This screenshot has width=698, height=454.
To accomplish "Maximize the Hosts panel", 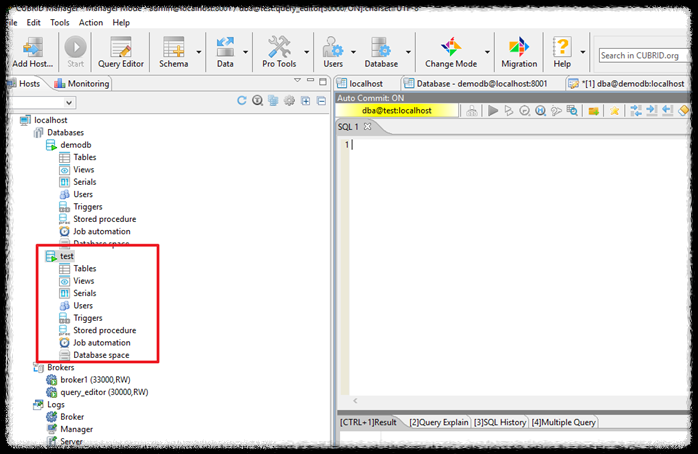I will pyautogui.click(x=323, y=81).
